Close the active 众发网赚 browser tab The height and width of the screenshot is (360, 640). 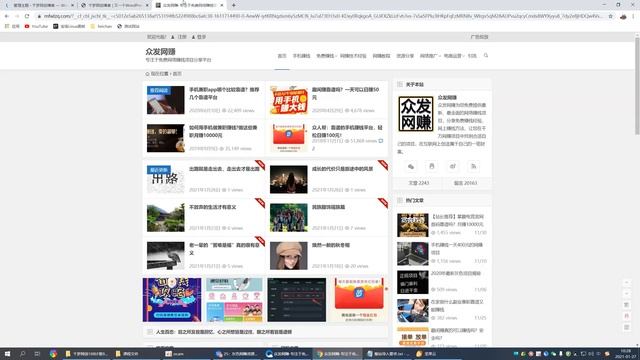(x=222, y=5)
